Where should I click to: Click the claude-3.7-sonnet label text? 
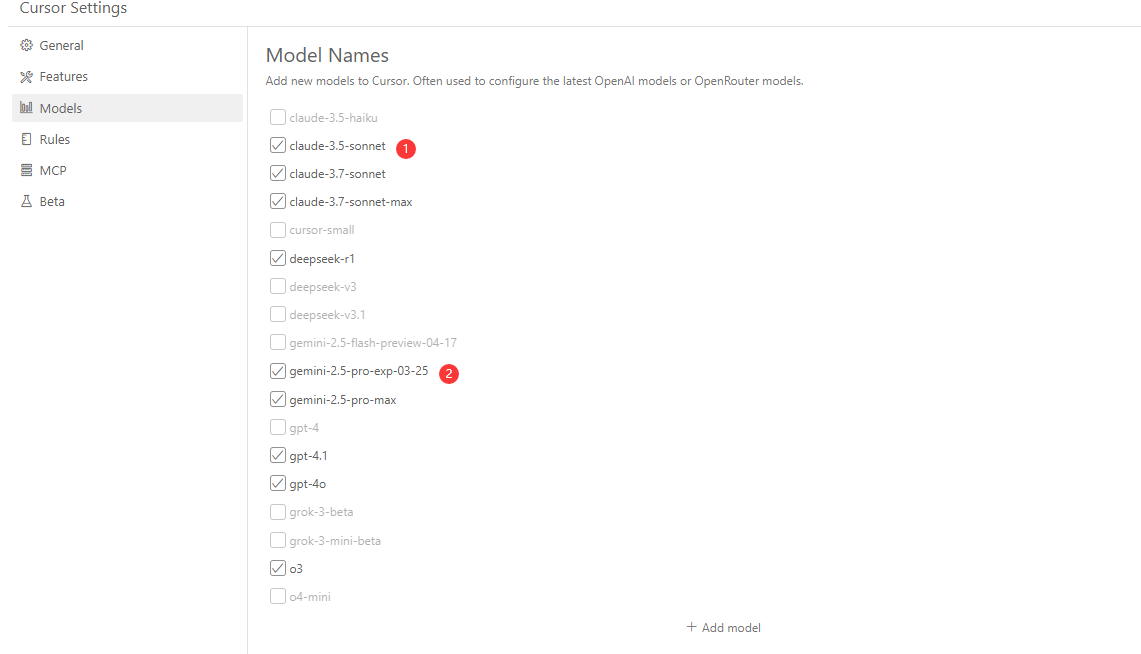(338, 173)
